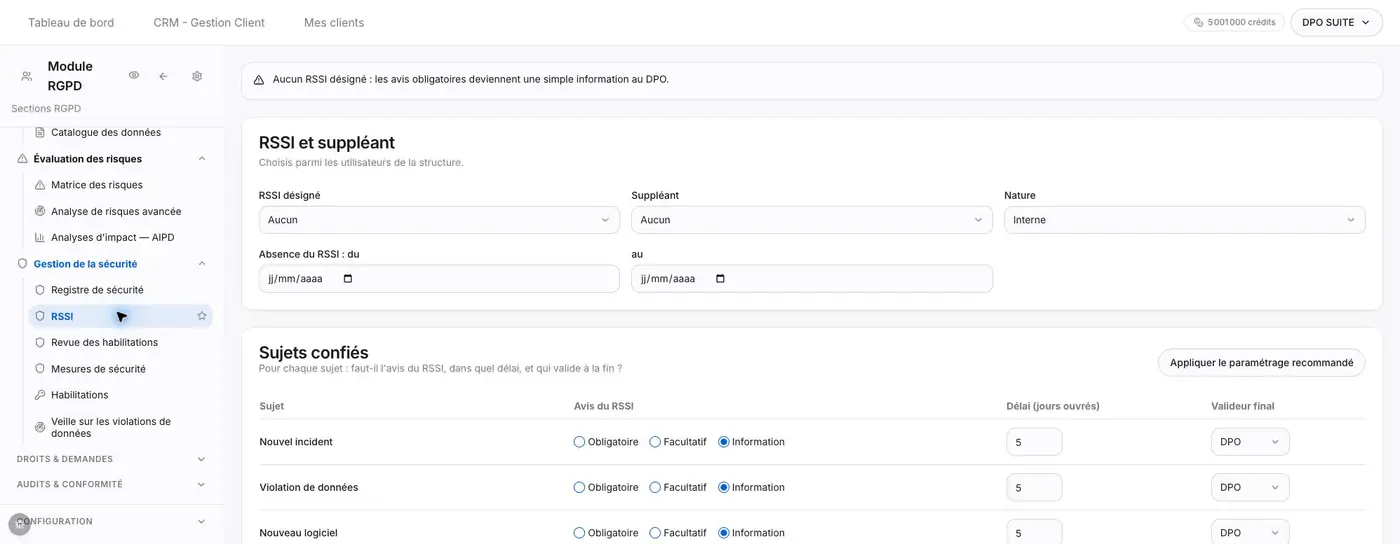Screen dimensions: 1400x544
Task: Open the calendar picker for Absence du RSSI du
Action: point(348,279)
